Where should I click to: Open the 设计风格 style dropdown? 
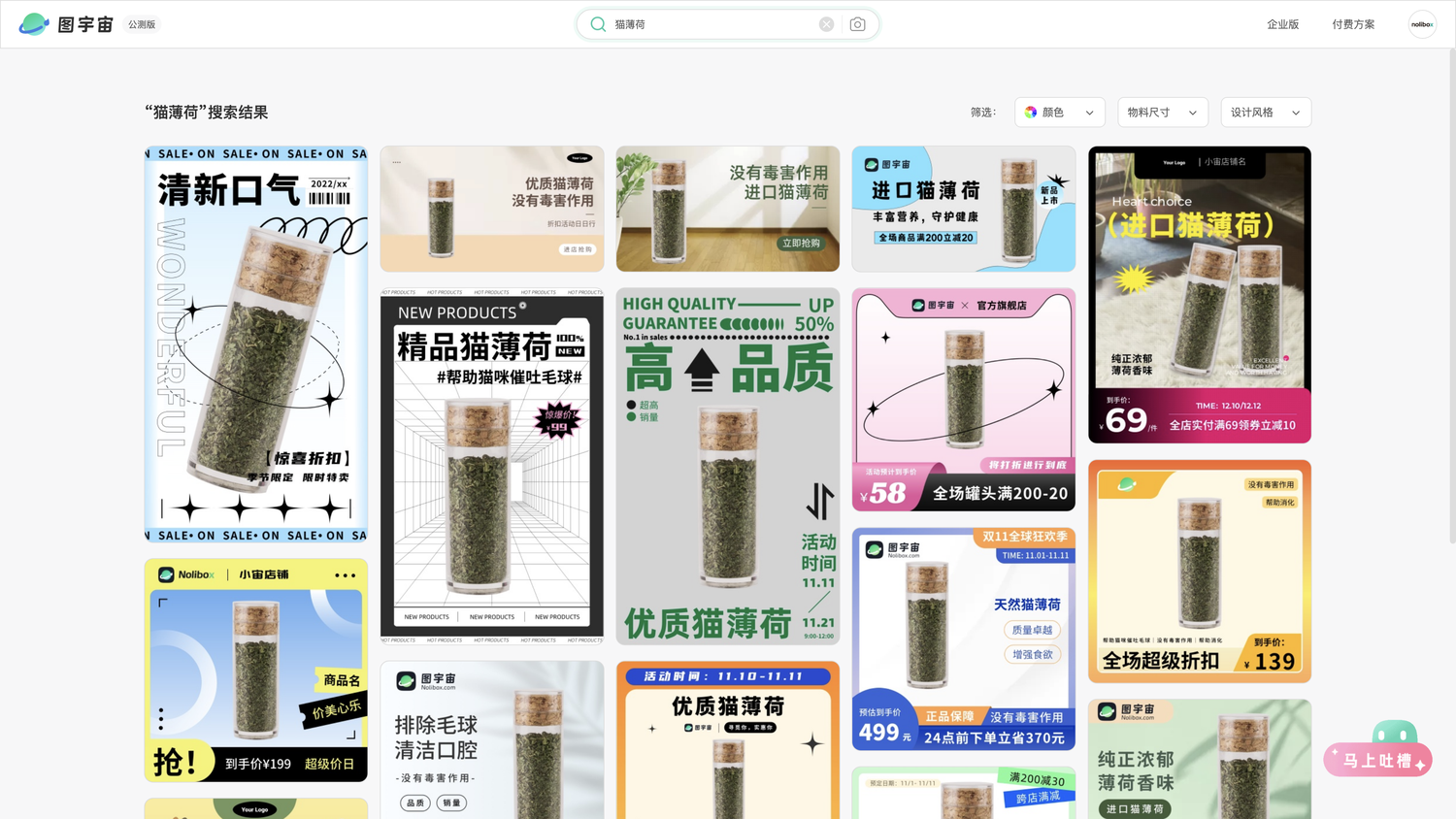tap(1266, 113)
